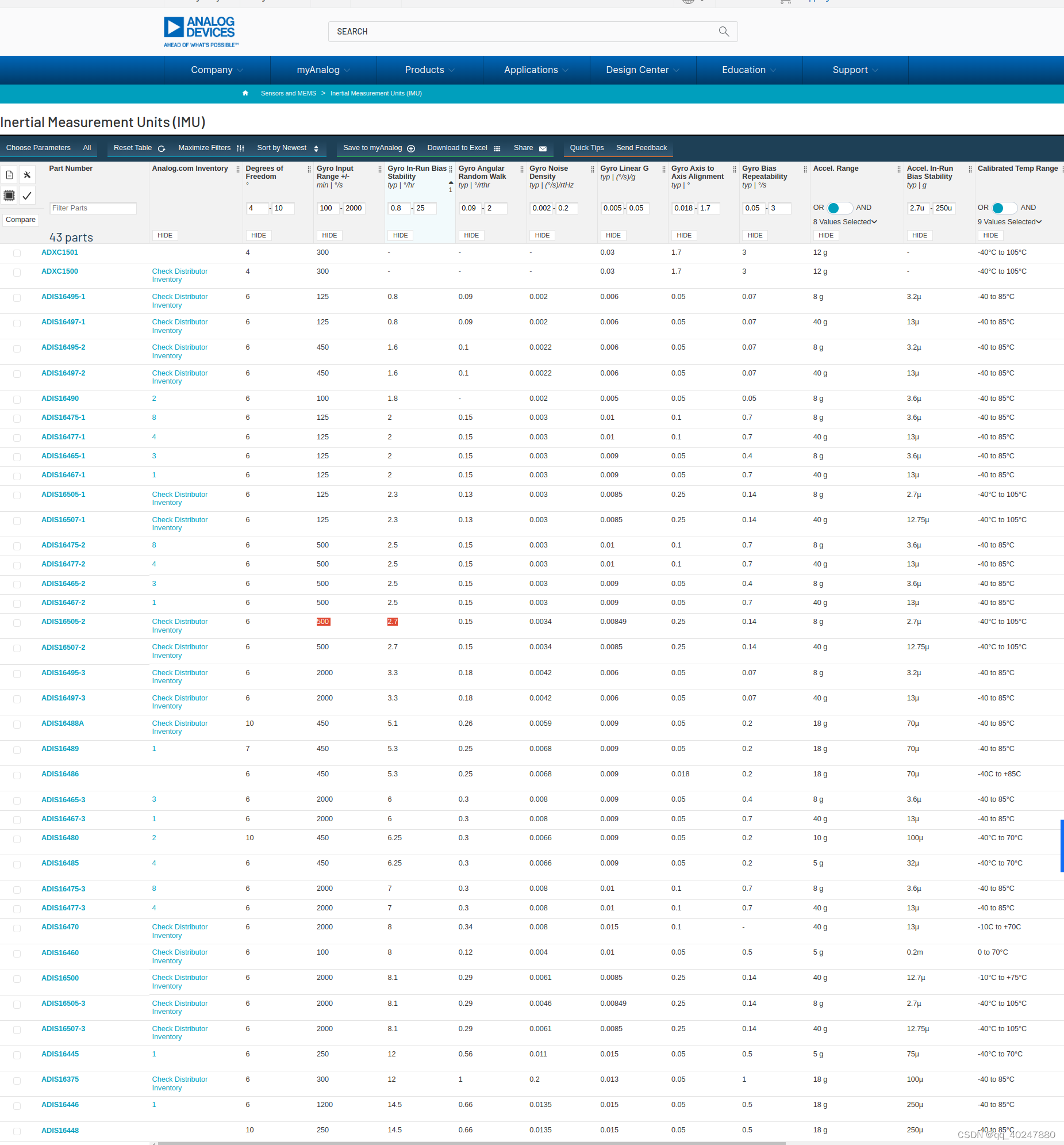Open the Sort by Newest dropdown
The image size is (1064, 1145).
tap(288, 148)
